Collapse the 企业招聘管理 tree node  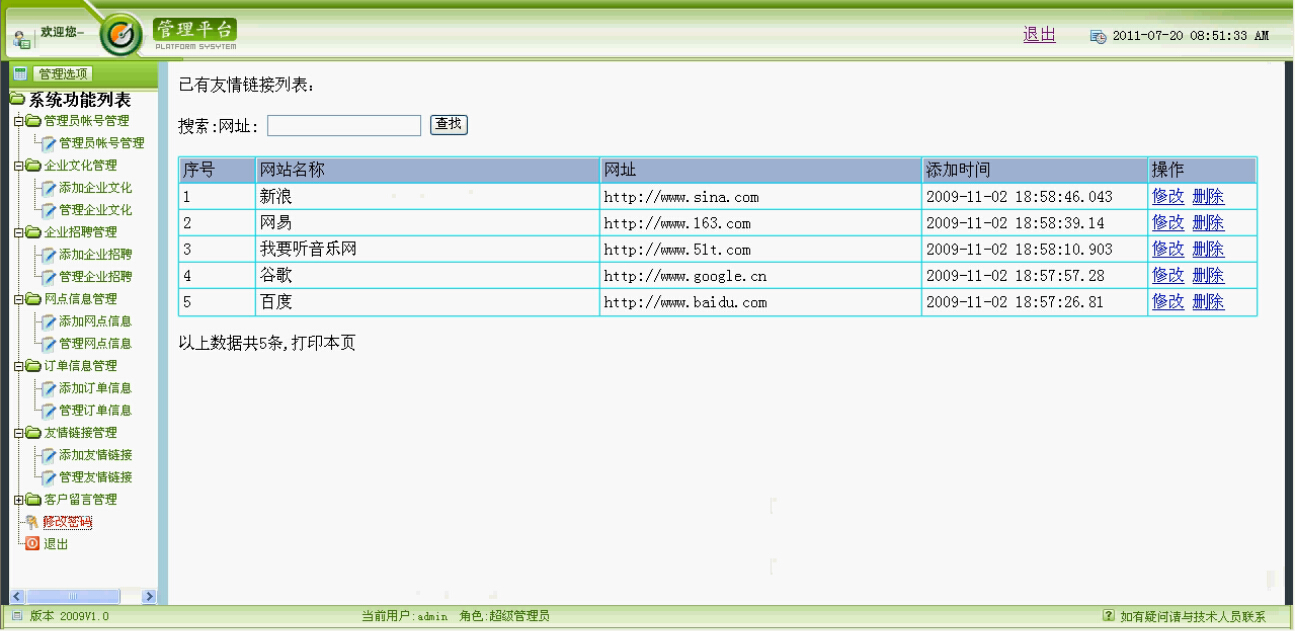pyautogui.click(x=18, y=232)
